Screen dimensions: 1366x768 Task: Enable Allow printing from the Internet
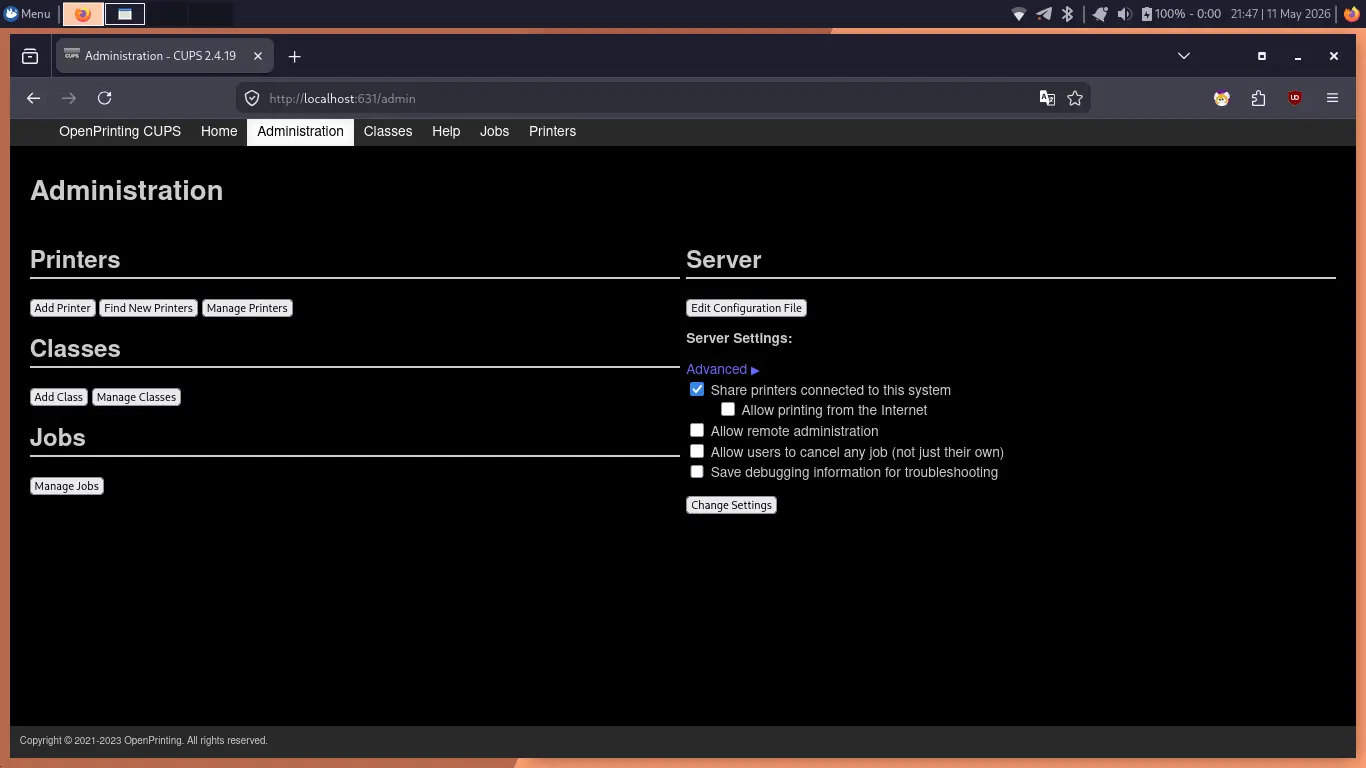728,409
